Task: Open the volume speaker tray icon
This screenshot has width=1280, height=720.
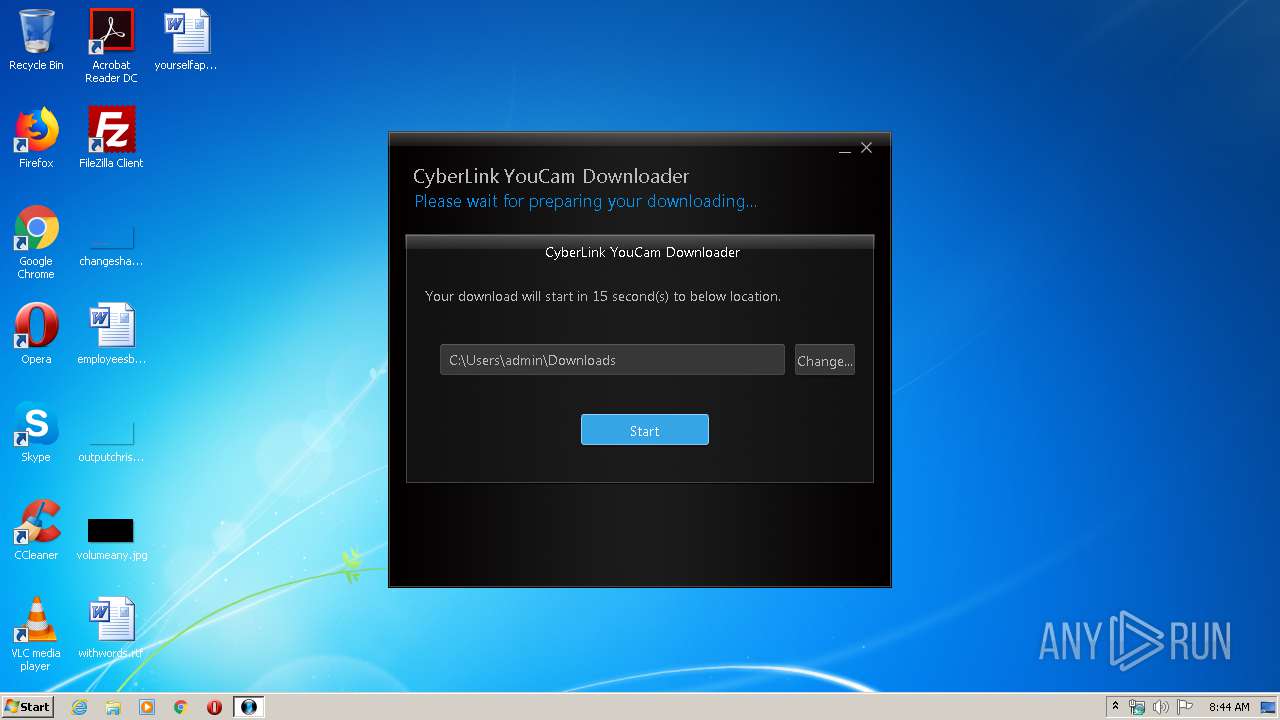Action: (x=1161, y=707)
